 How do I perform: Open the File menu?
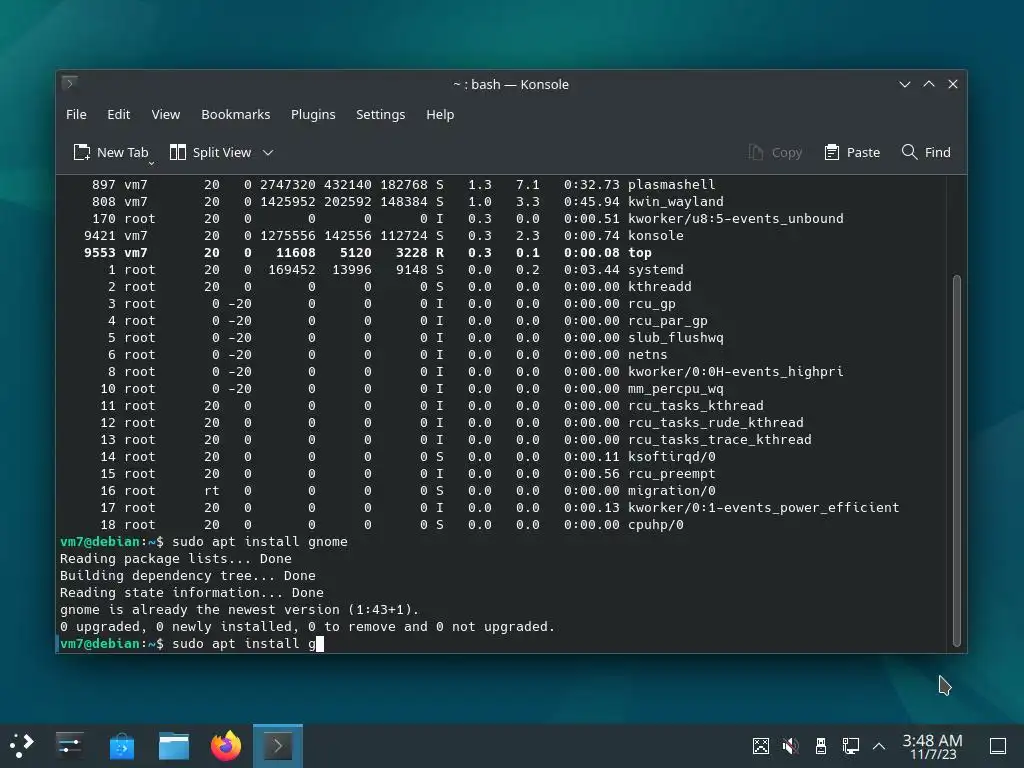pos(76,114)
